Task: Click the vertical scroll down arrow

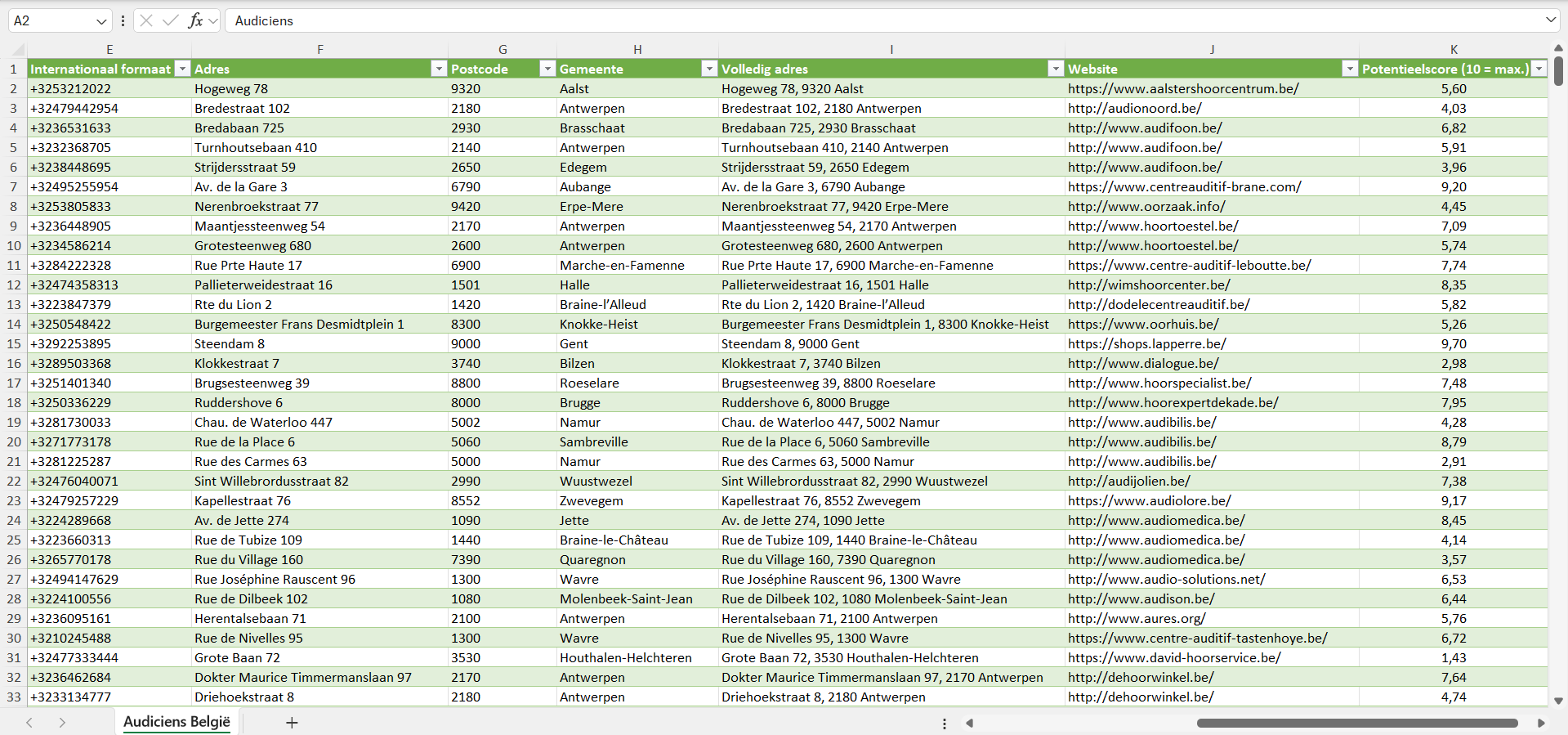Action: pos(1558,701)
